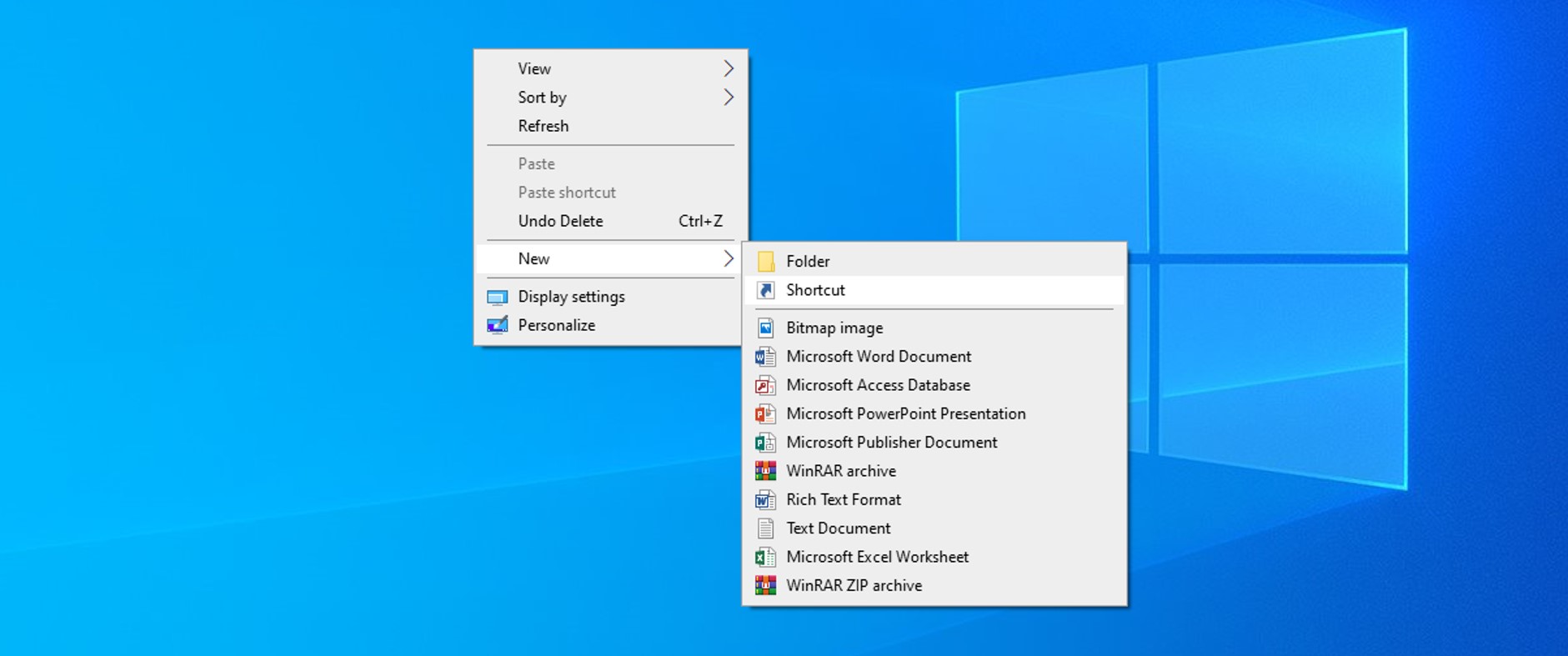
Task: Create a new WinRAR ZIP archive
Action: (934, 585)
